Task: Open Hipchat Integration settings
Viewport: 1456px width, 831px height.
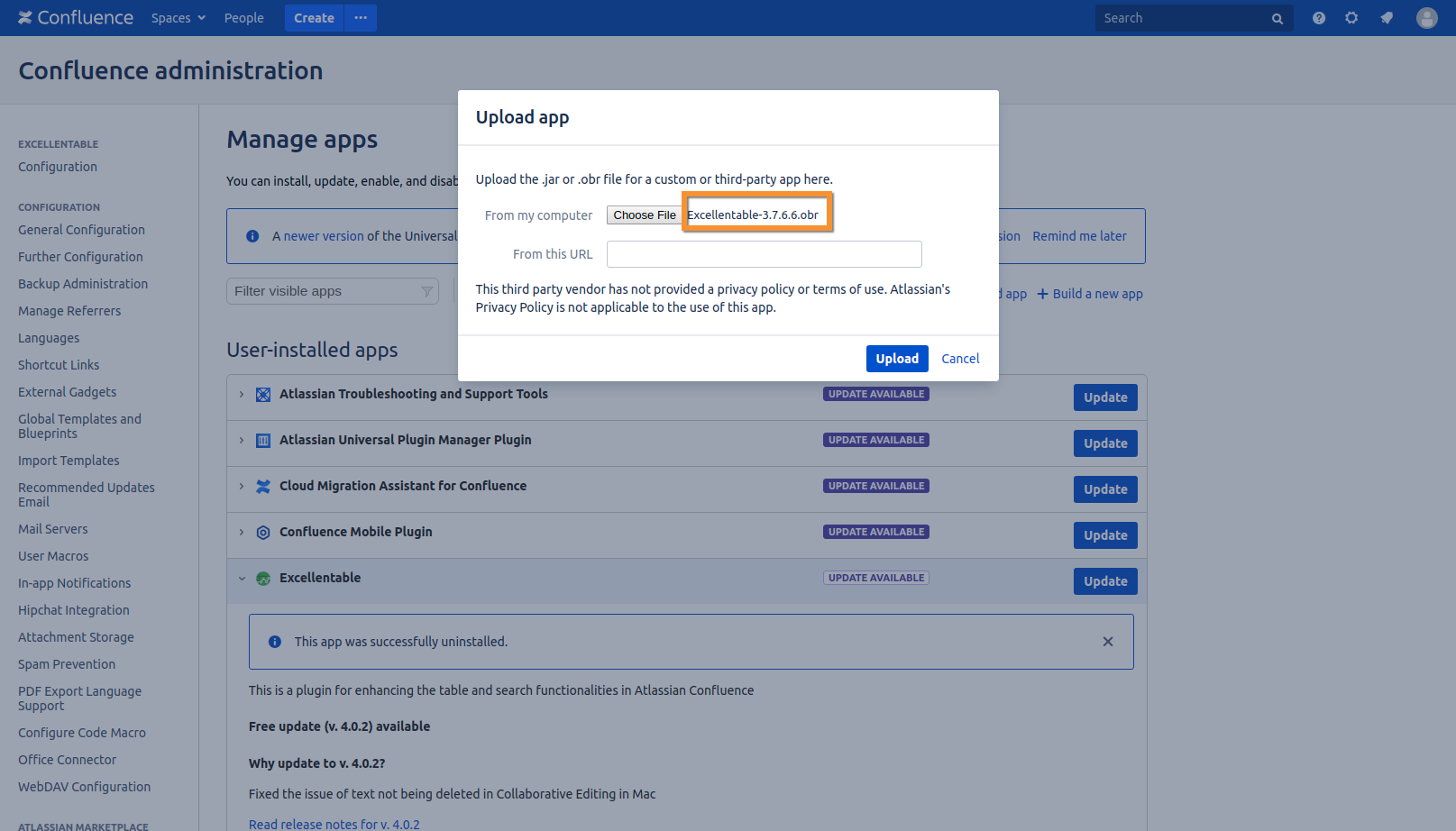Action: (74, 610)
